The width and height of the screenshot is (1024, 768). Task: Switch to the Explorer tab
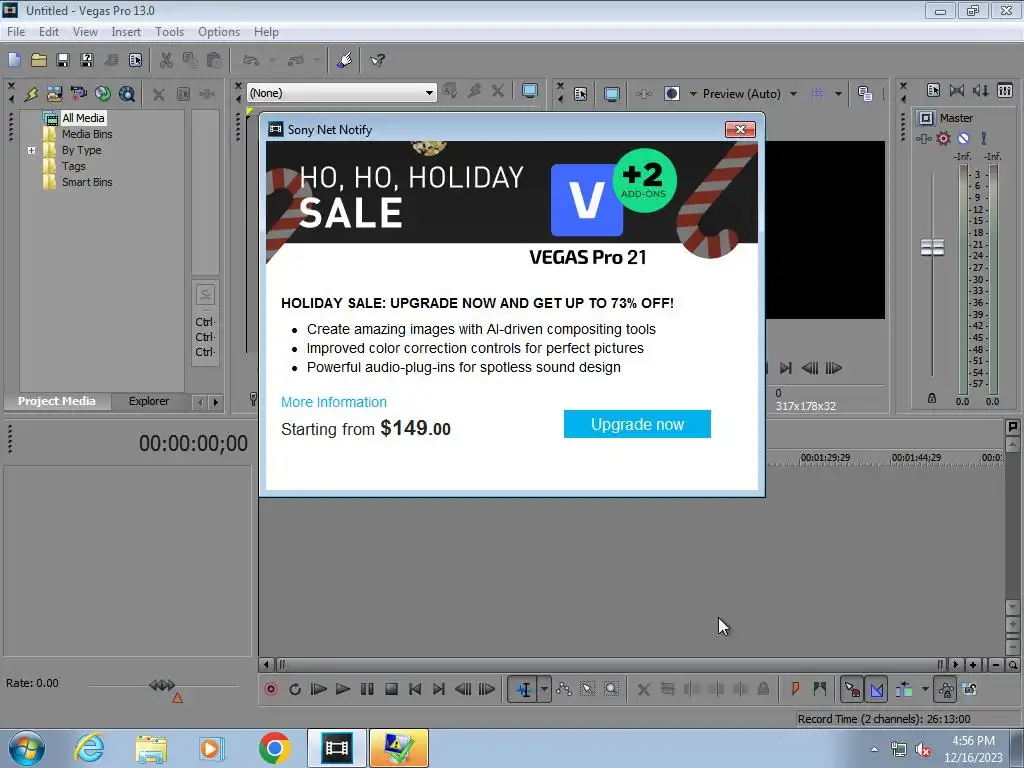[x=149, y=401]
